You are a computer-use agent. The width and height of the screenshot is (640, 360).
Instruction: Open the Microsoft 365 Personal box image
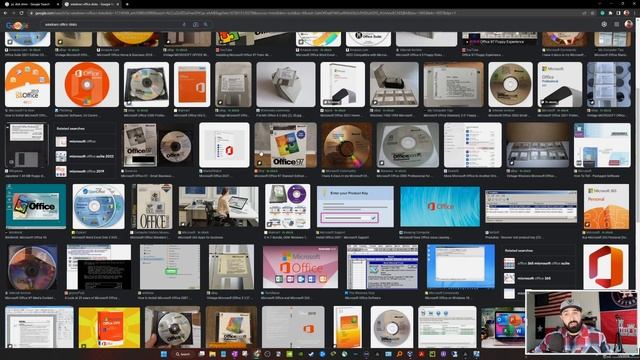[606, 206]
